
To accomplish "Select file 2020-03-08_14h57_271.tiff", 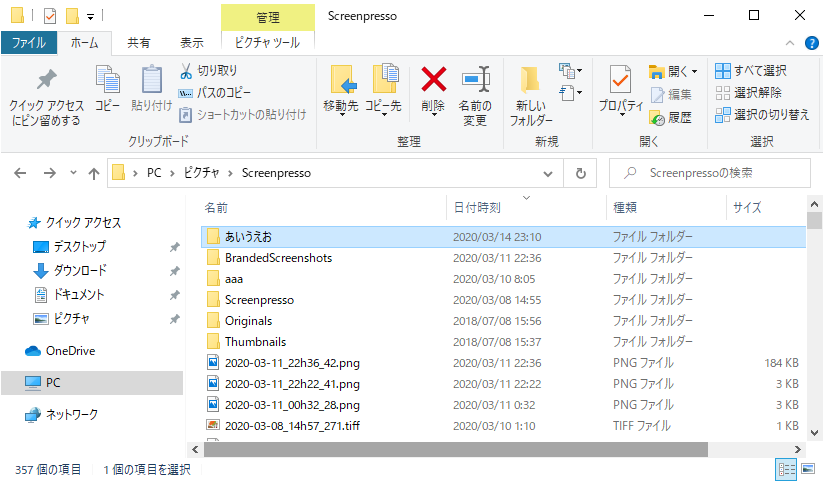I will [292, 426].
